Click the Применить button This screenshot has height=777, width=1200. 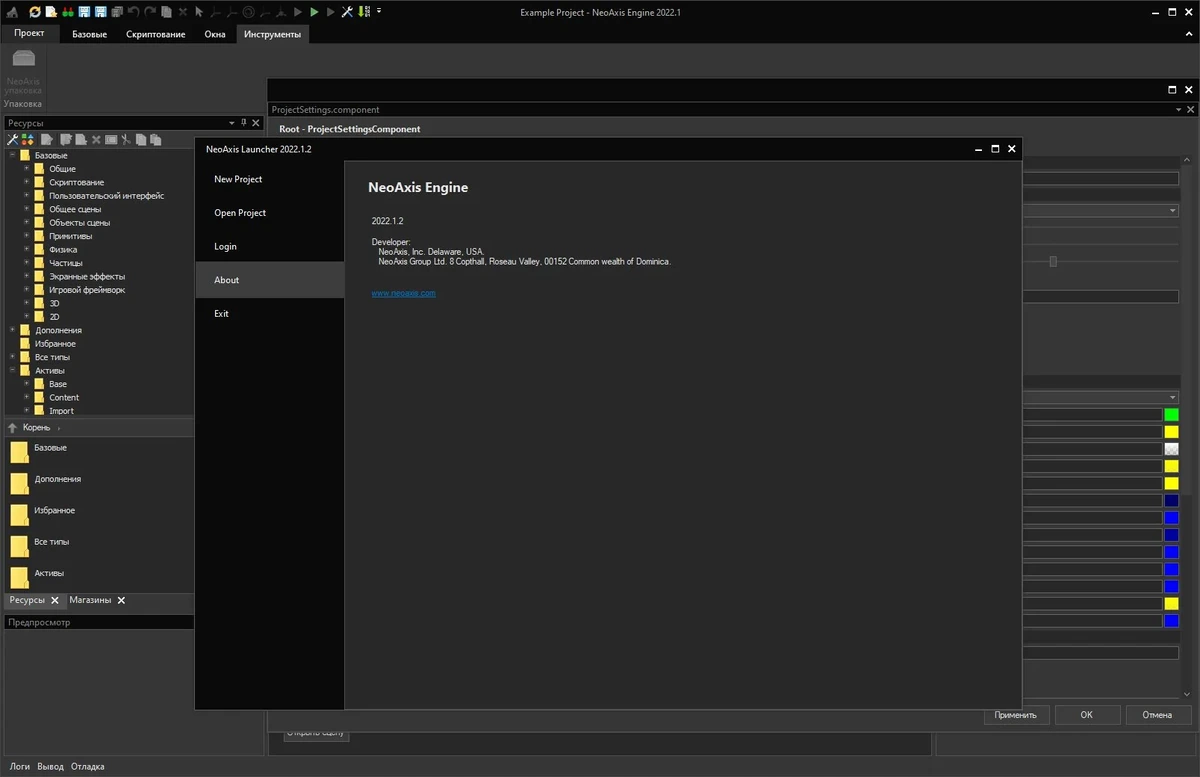pyautogui.click(x=1017, y=715)
